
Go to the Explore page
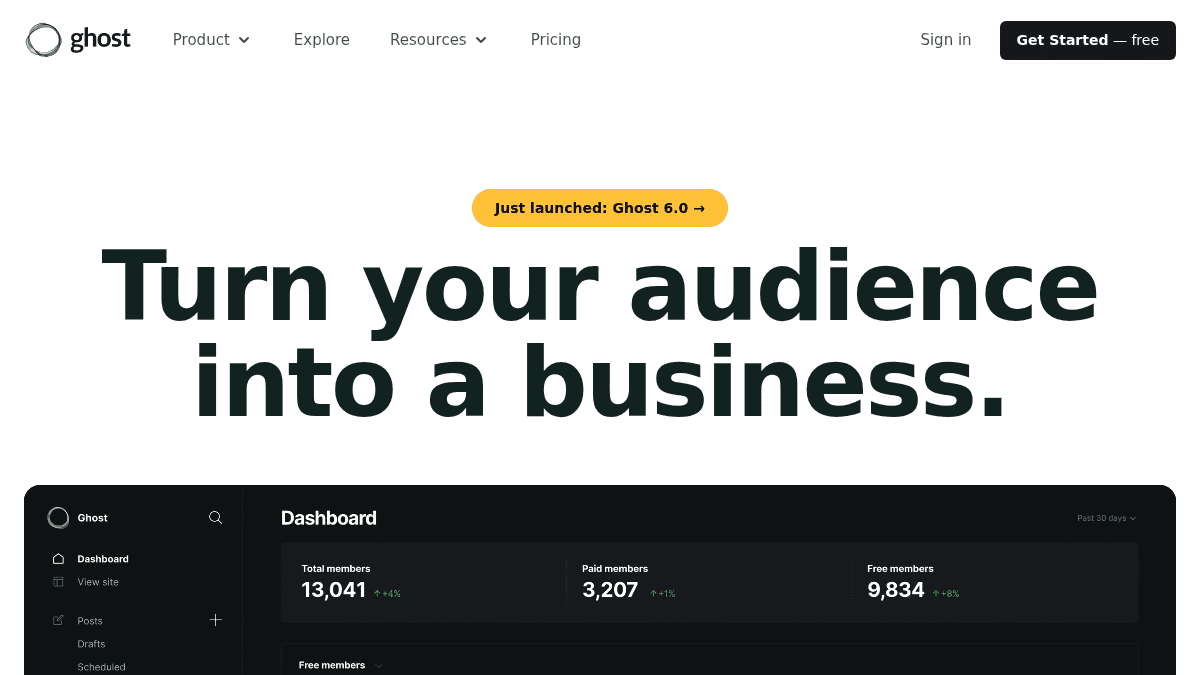pos(322,40)
